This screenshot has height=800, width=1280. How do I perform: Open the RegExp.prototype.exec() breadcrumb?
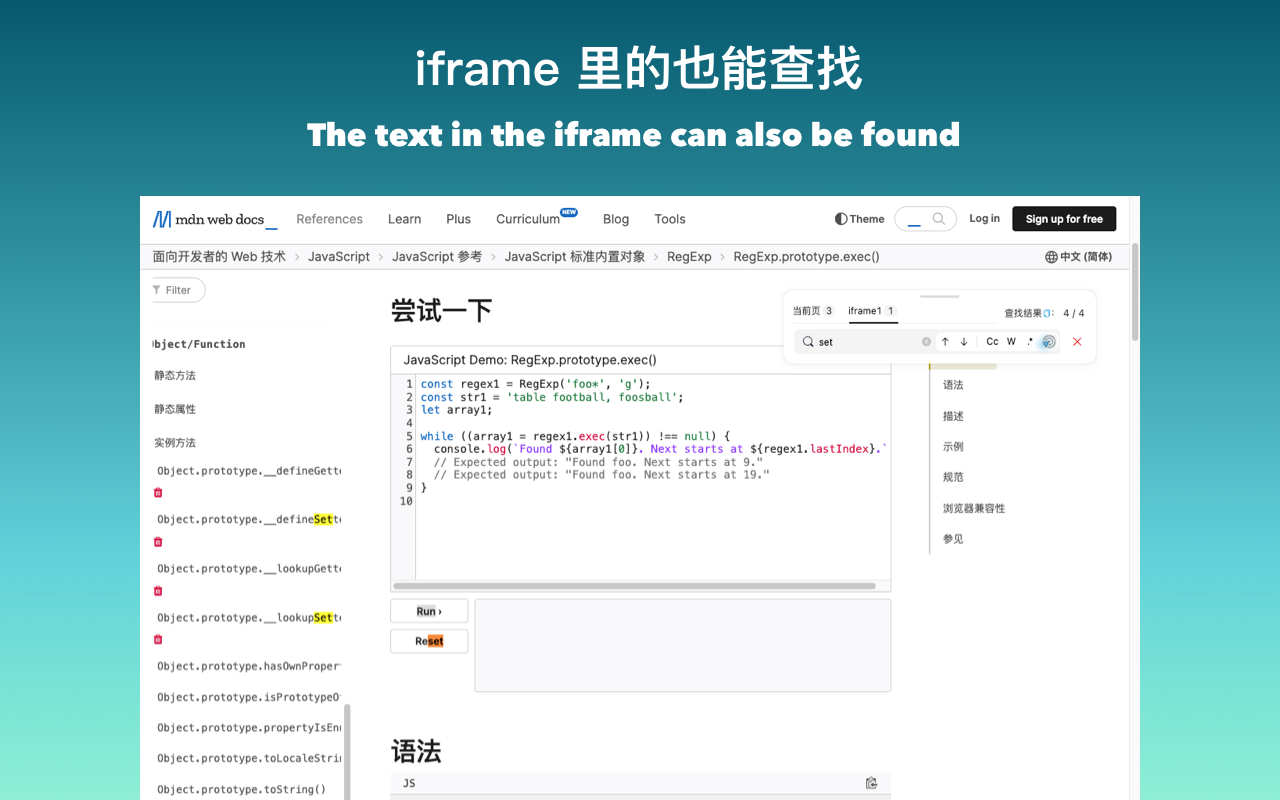pyautogui.click(x=806, y=257)
